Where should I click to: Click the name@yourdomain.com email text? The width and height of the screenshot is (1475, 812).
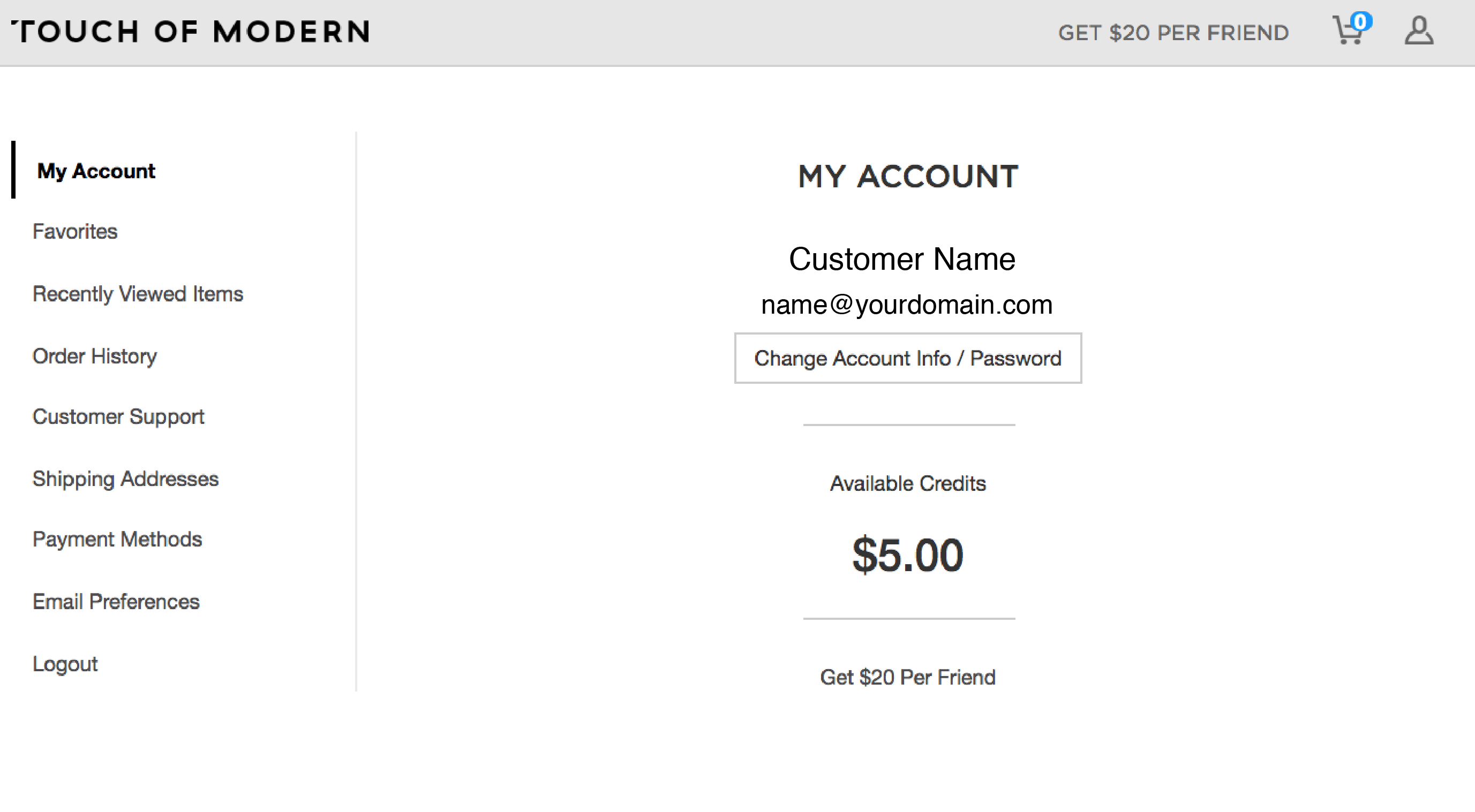[907, 305]
